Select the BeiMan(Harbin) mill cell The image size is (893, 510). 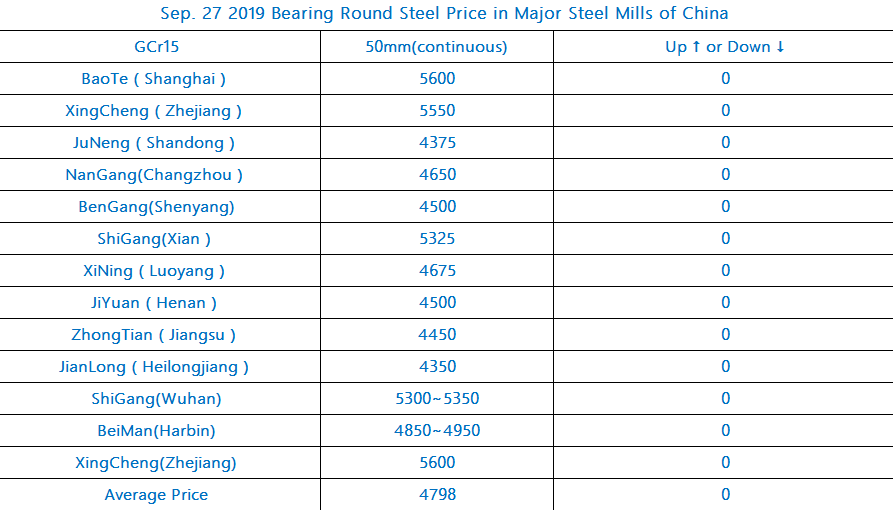point(156,431)
